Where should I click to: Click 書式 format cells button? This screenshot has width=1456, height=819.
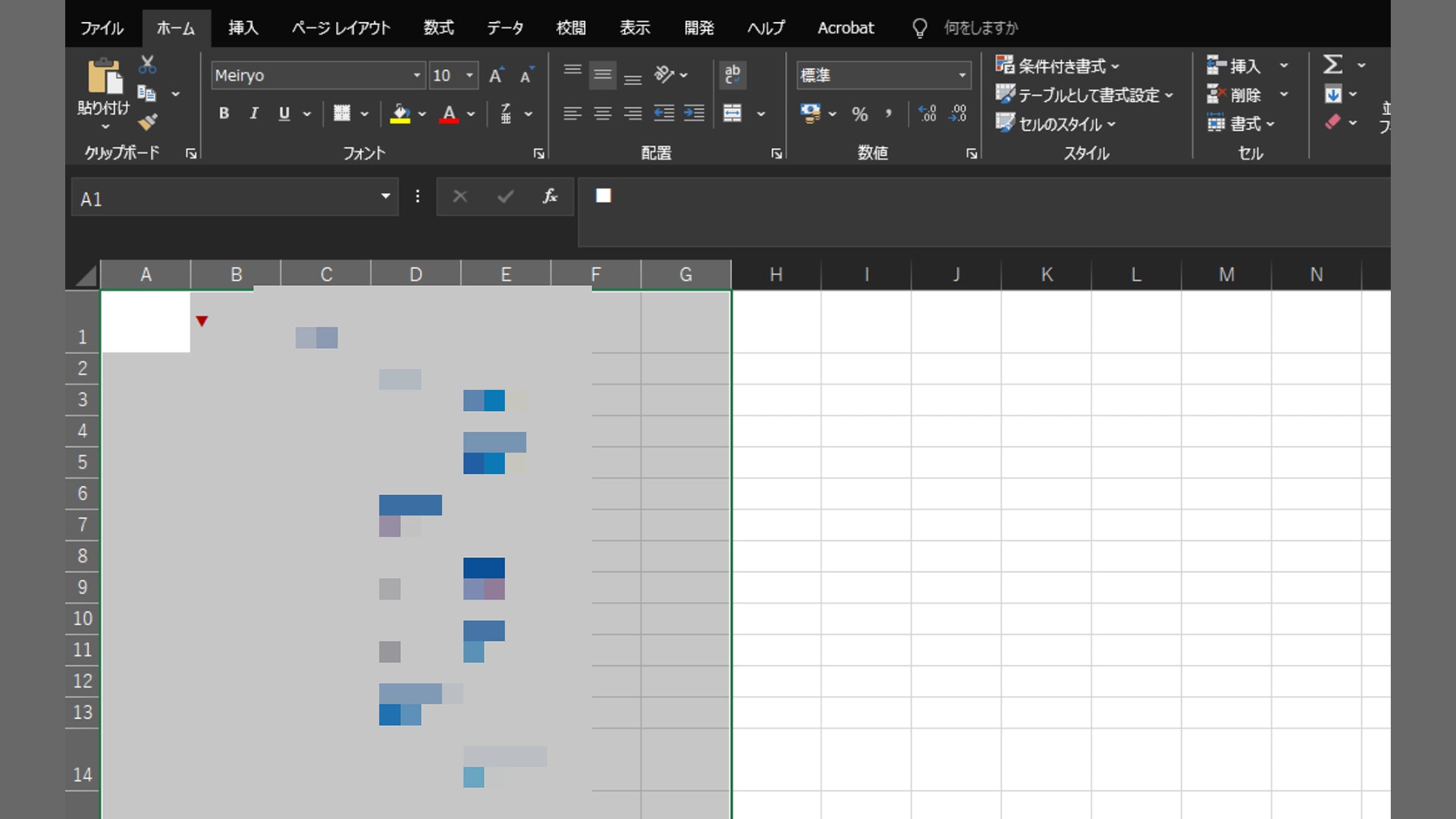1241,123
